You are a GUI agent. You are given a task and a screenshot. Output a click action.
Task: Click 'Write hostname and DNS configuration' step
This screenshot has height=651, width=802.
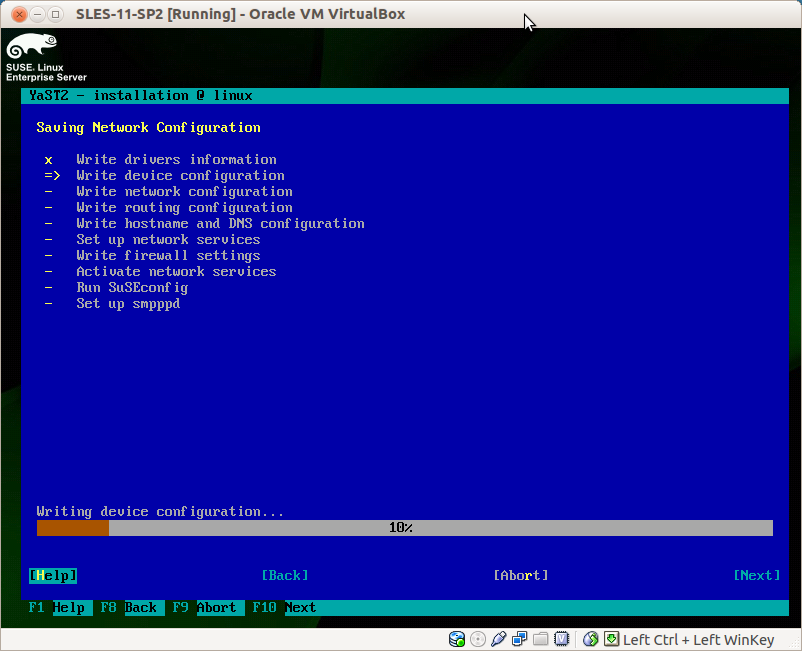[x=220, y=223]
